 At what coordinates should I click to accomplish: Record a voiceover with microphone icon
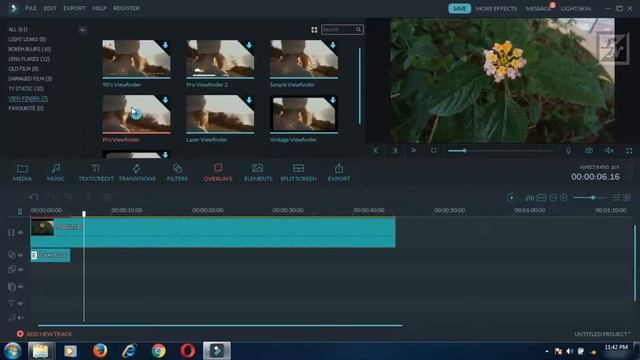coord(568,151)
